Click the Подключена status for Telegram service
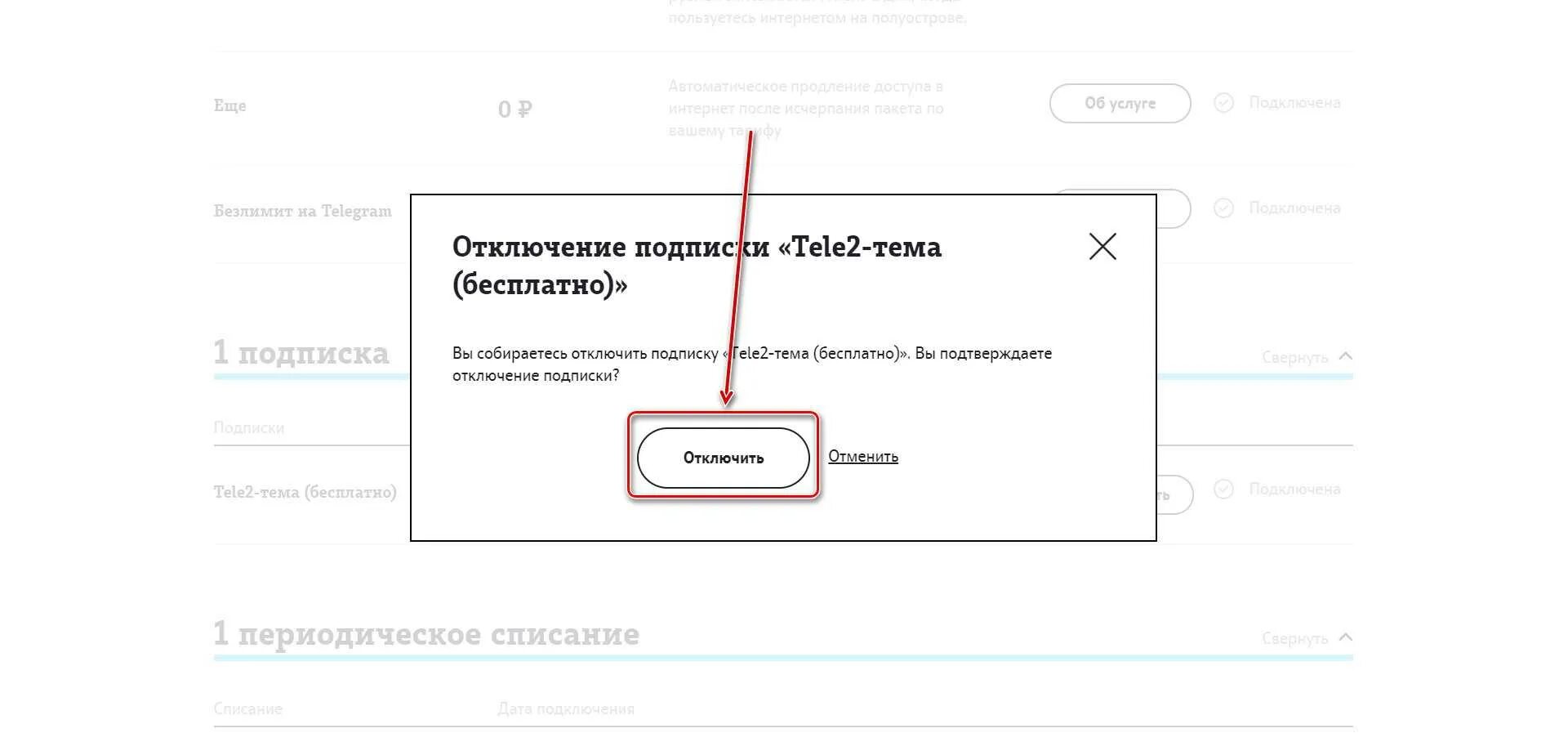This screenshot has height=733, width=1568. [x=1294, y=208]
